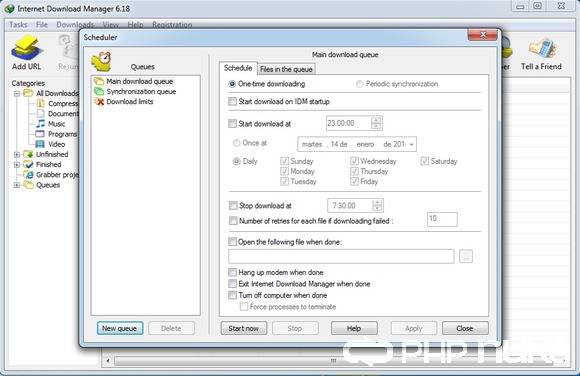The width and height of the screenshot is (580, 376).
Task: Open the Registration menu
Action: 172,25
